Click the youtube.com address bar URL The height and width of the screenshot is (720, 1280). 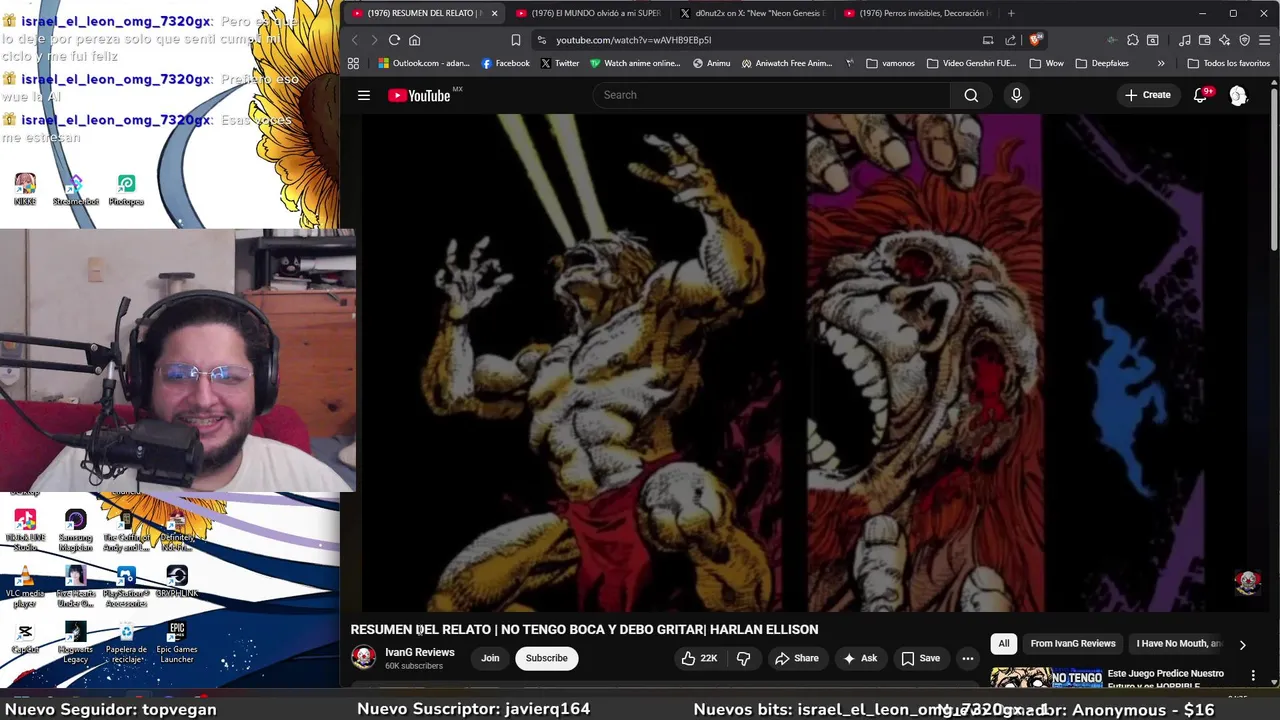tap(634, 40)
